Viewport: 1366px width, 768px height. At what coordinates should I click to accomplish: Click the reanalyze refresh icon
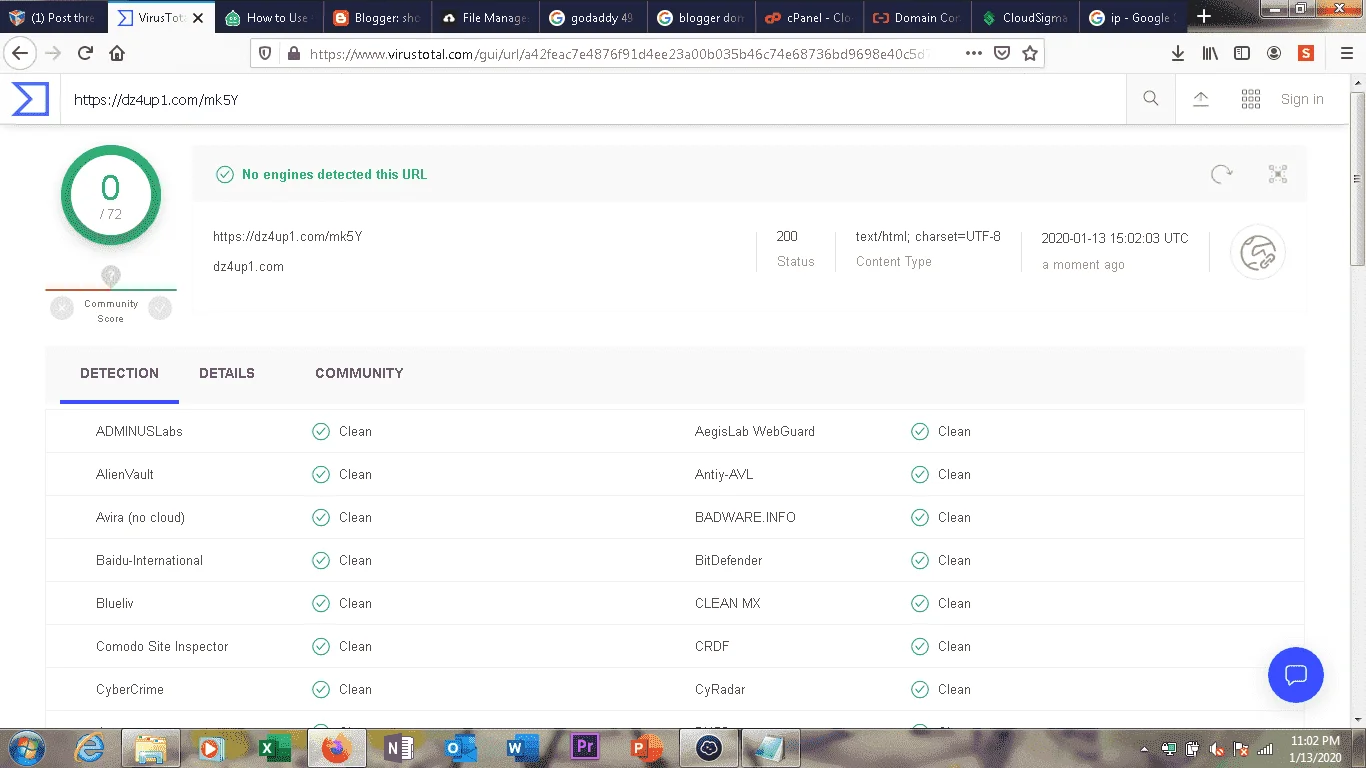point(1222,174)
